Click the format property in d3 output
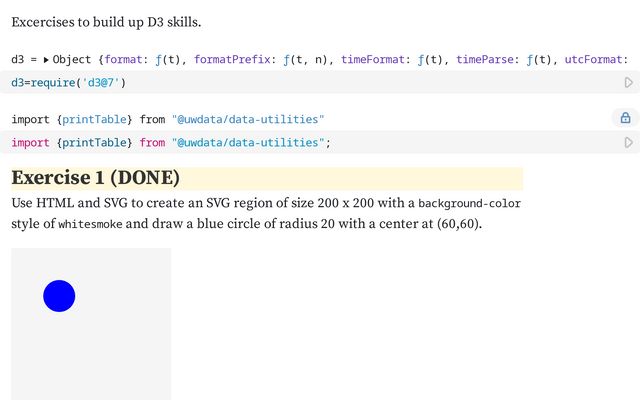This screenshot has height=400, width=640. point(123,60)
